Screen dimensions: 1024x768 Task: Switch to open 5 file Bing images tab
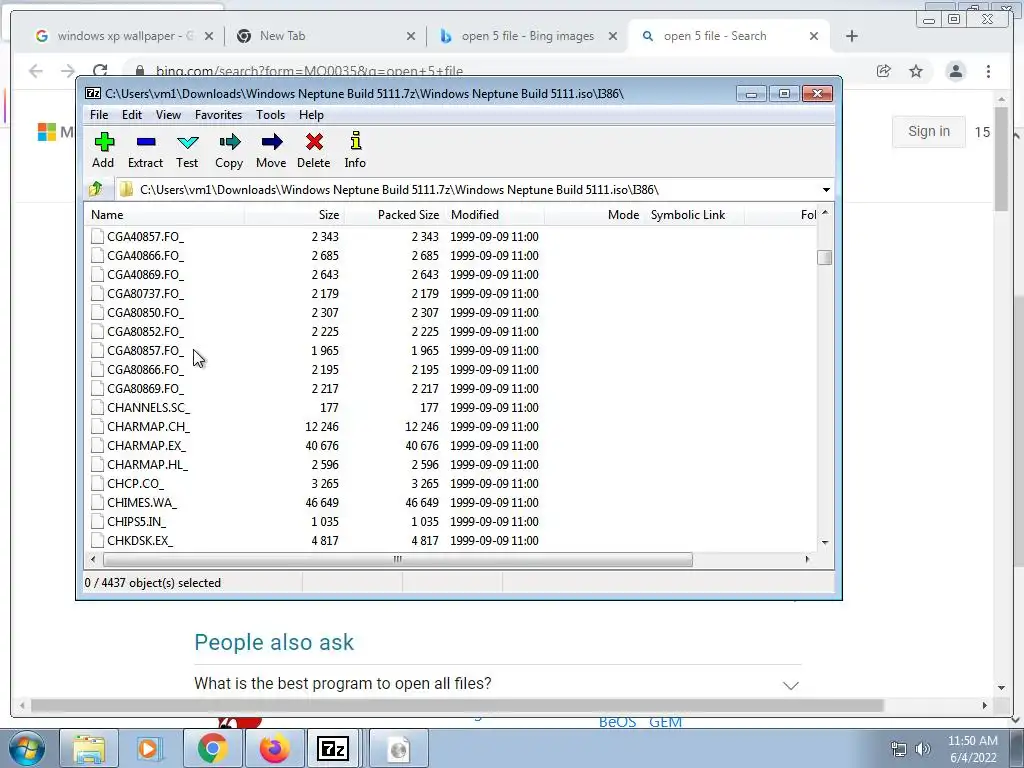coord(528,36)
